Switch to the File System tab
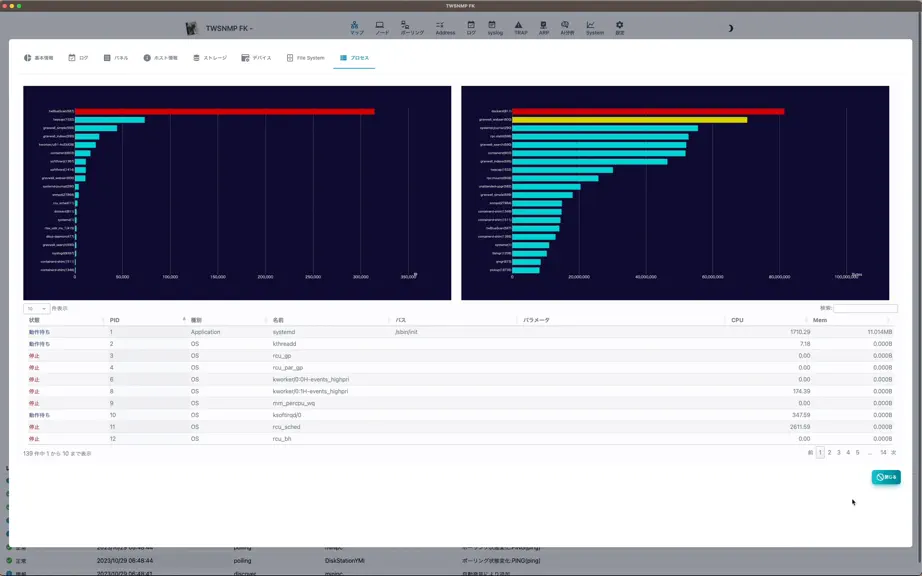Screen dimensions: 922x576 305,58
